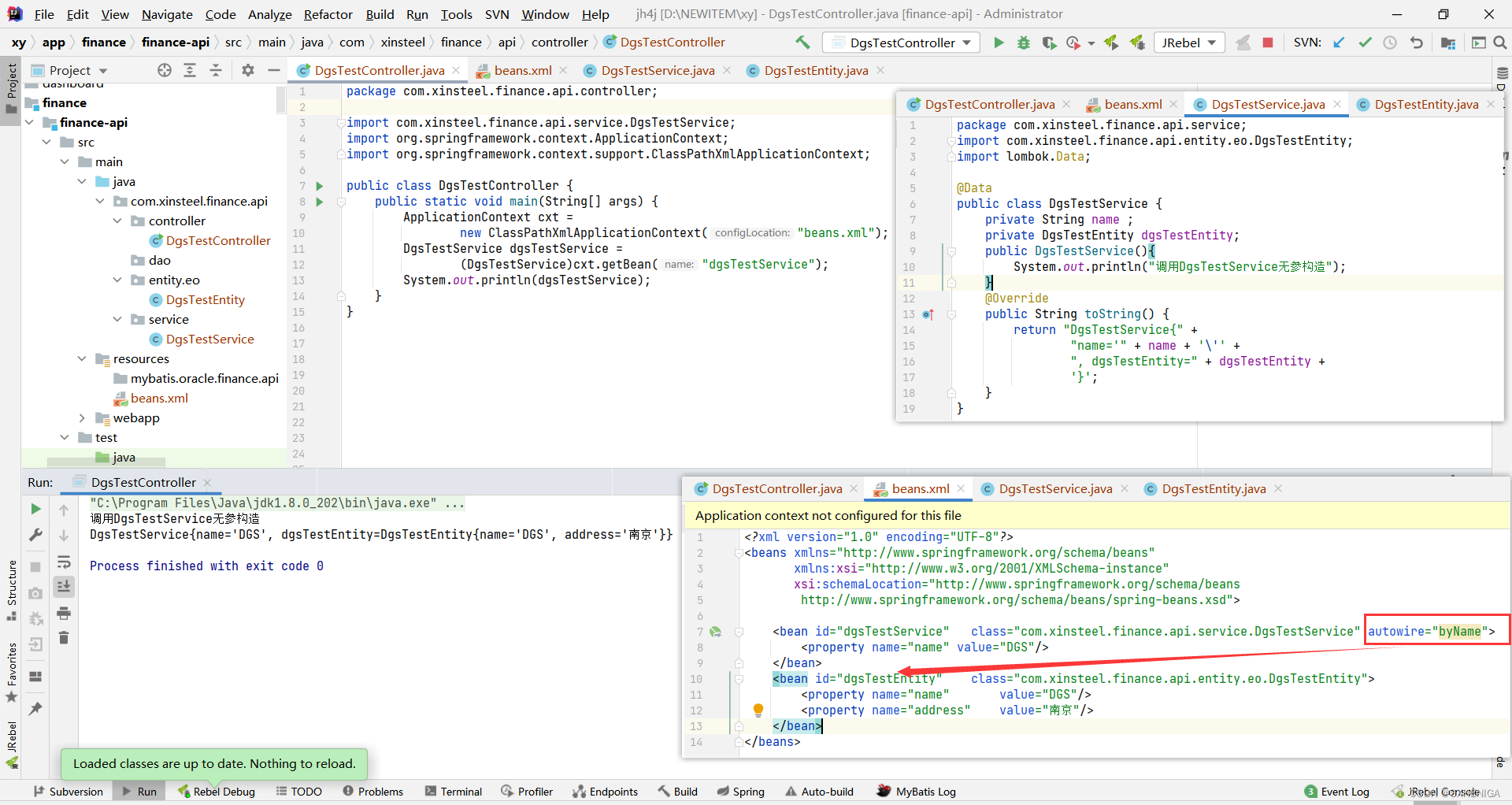Select beans.xml in the project tree
Viewport: 1512px width, 805px height.
(159, 398)
